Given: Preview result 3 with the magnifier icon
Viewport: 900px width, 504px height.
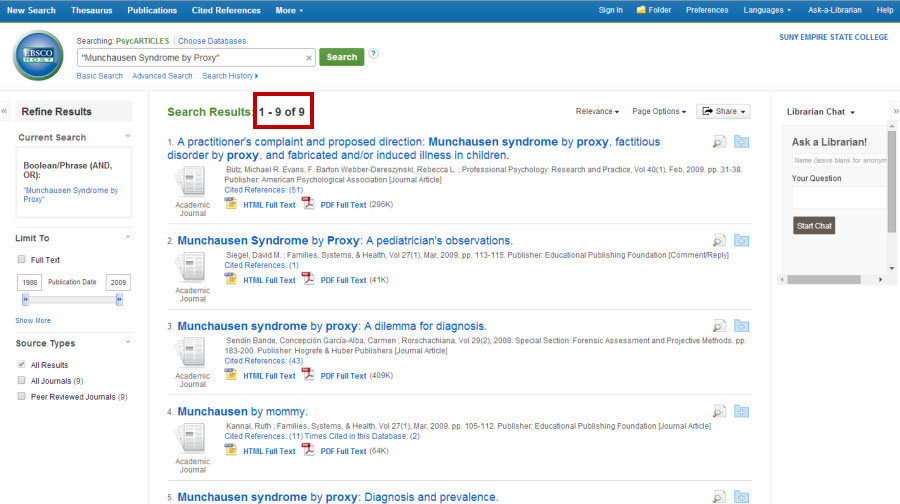Looking at the screenshot, I should click(x=719, y=326).
